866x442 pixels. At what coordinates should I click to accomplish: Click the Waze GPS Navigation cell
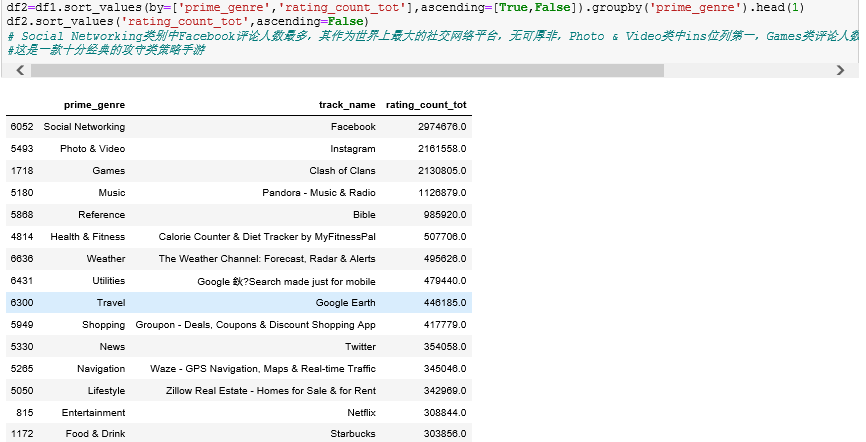(262, 369)
